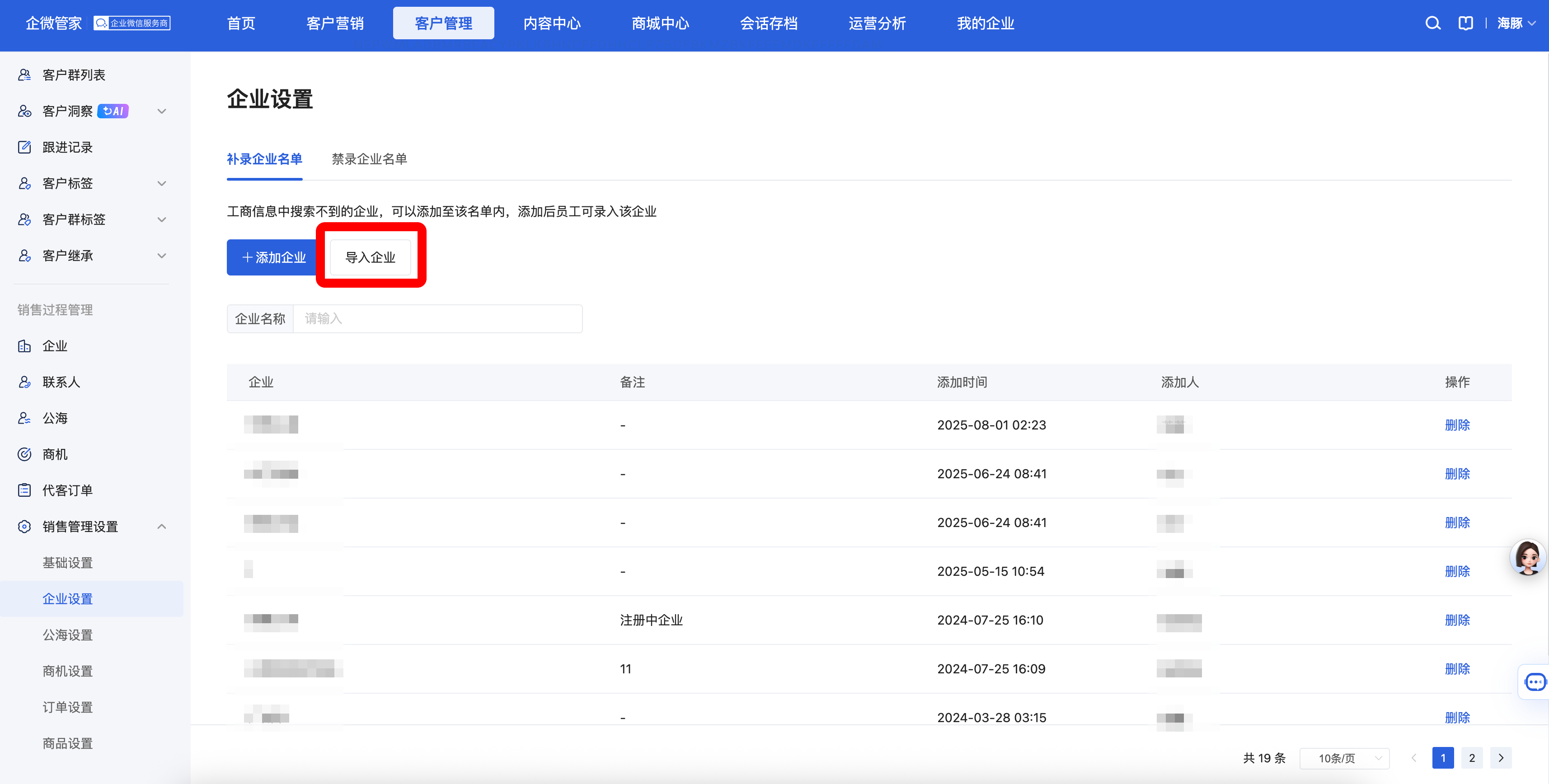Click the 客户标签 sidebar icon
This screenshot has height=784, width=1549.
coord(24,183)
